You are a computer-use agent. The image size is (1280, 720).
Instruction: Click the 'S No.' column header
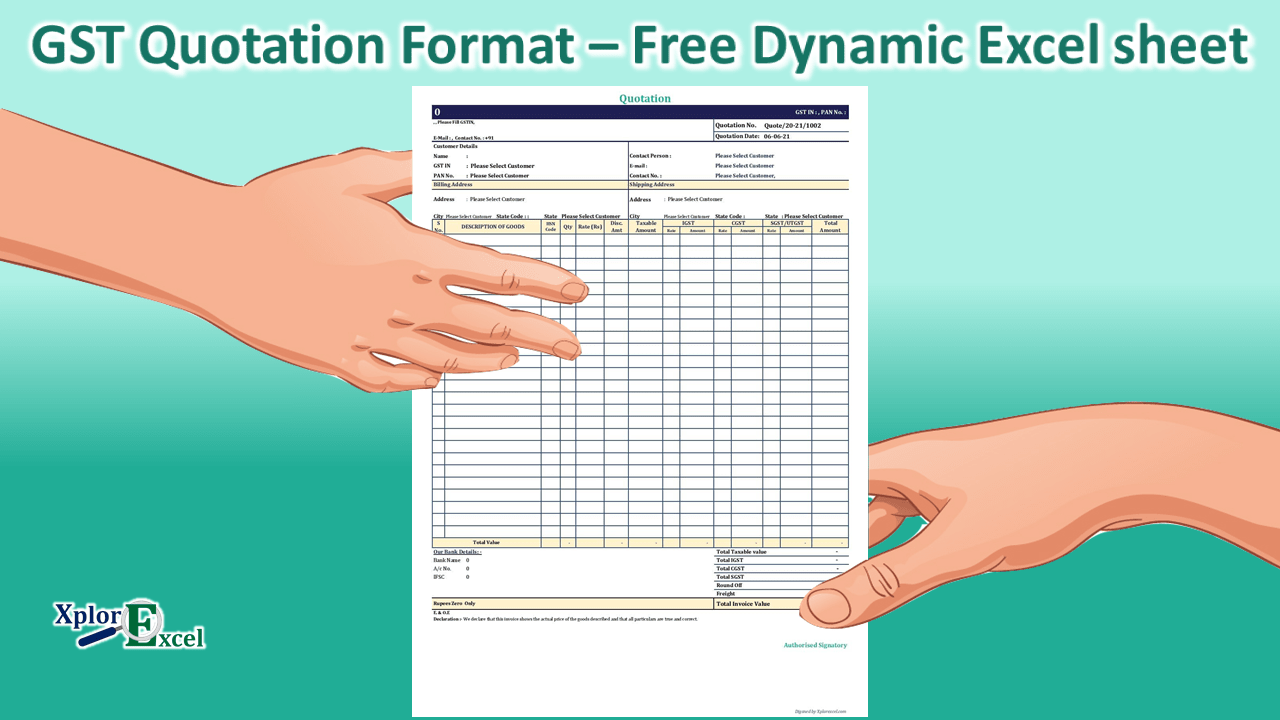(x=438, y=227)
